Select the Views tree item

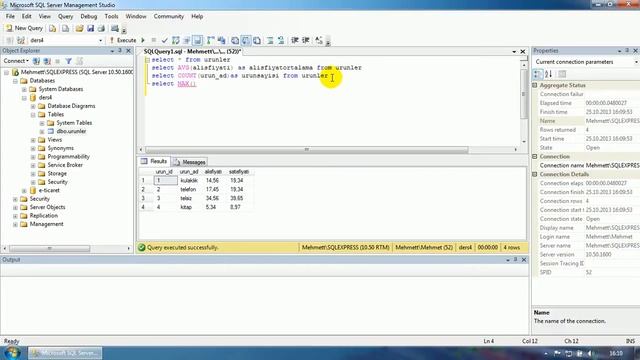55,140
